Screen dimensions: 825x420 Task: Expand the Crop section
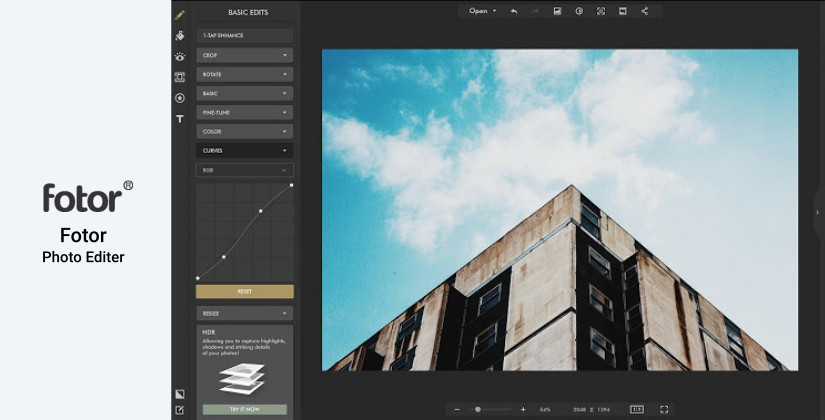coord(245,55)
